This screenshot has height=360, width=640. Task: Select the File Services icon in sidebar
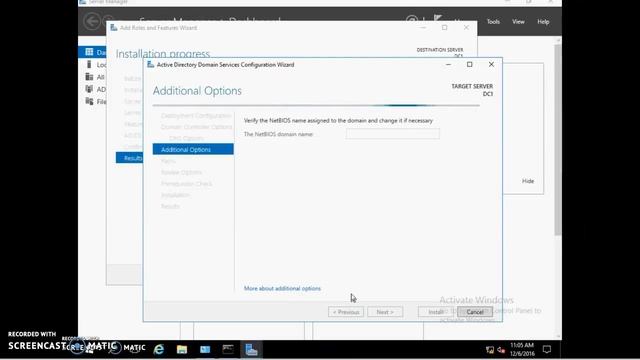point(89,101)
